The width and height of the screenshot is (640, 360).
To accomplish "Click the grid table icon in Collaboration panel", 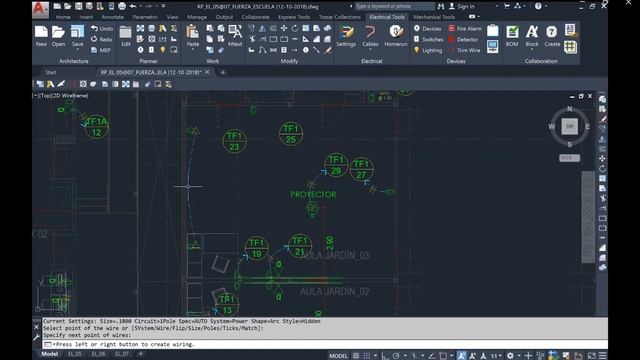I will [x=571, y=47].
